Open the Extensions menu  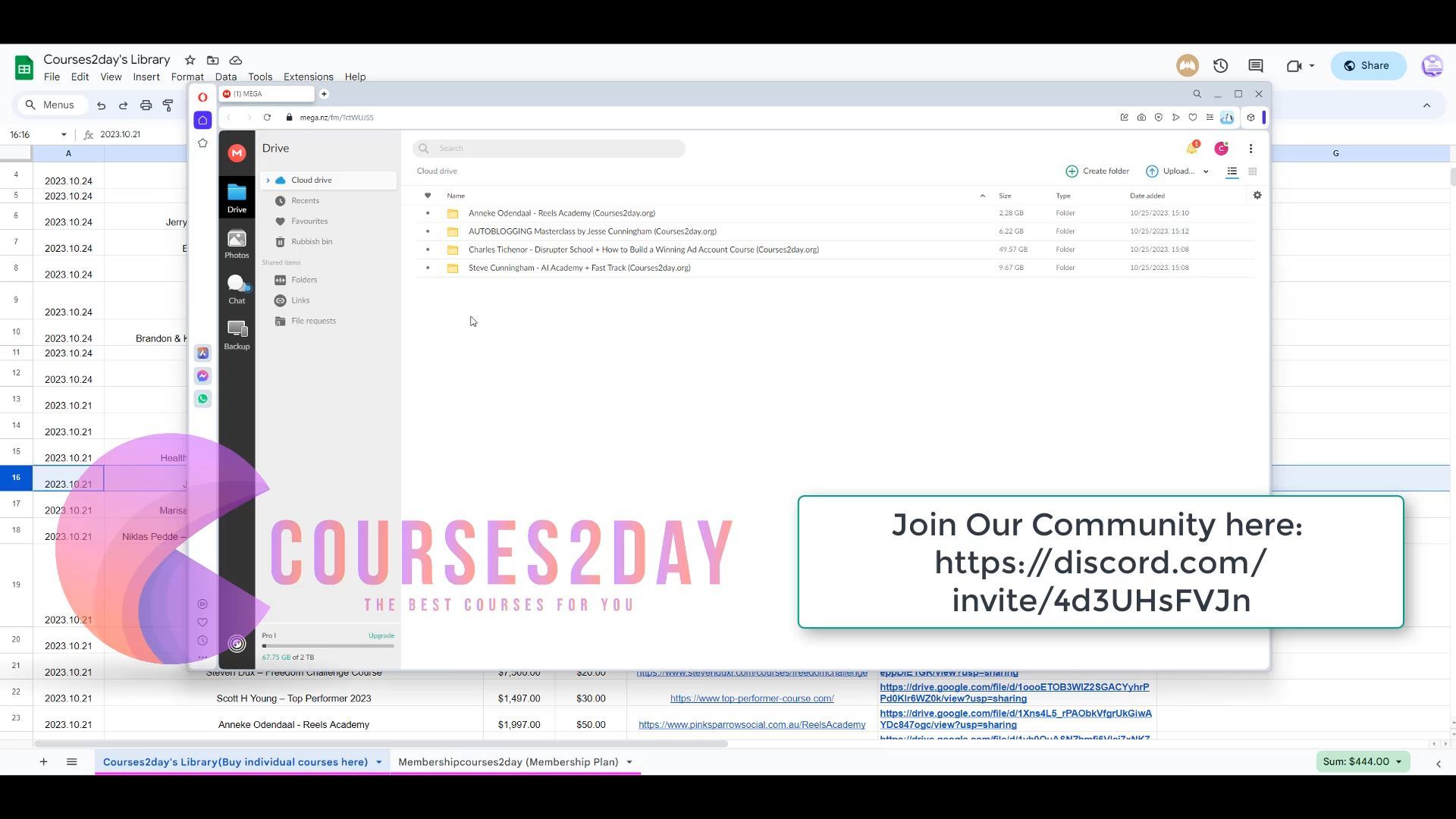308,77
